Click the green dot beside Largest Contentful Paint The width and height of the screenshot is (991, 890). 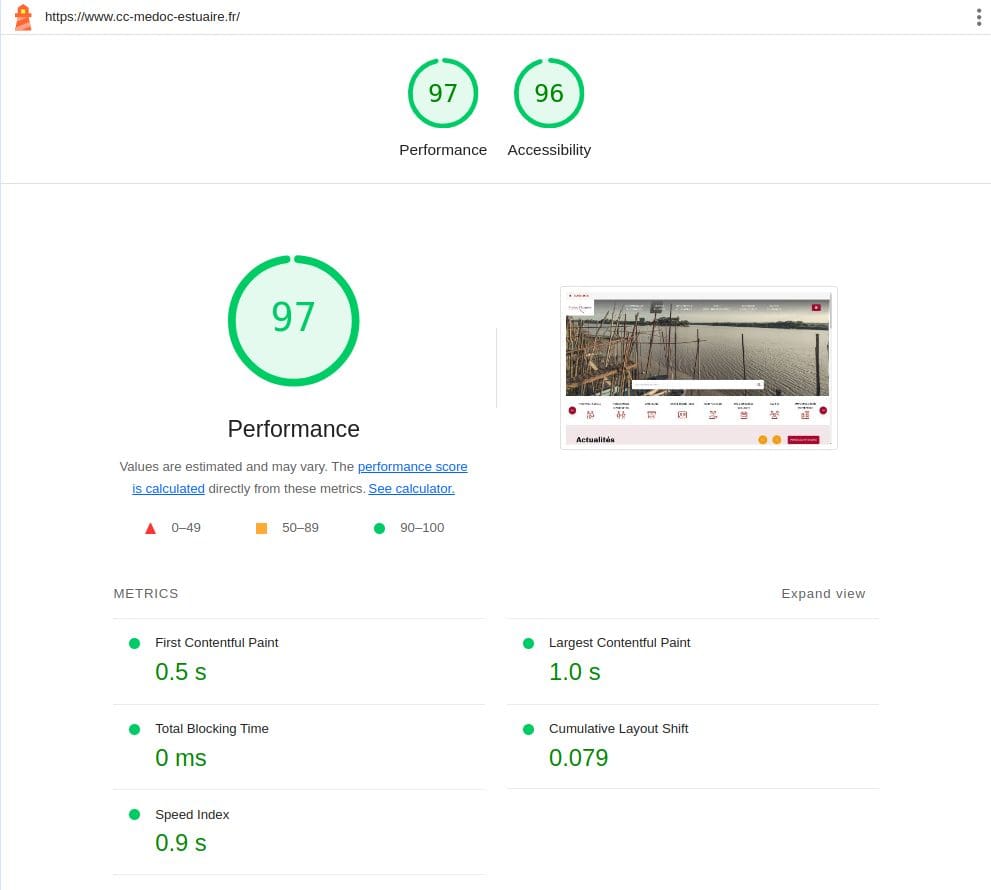(x=528, y=643)
